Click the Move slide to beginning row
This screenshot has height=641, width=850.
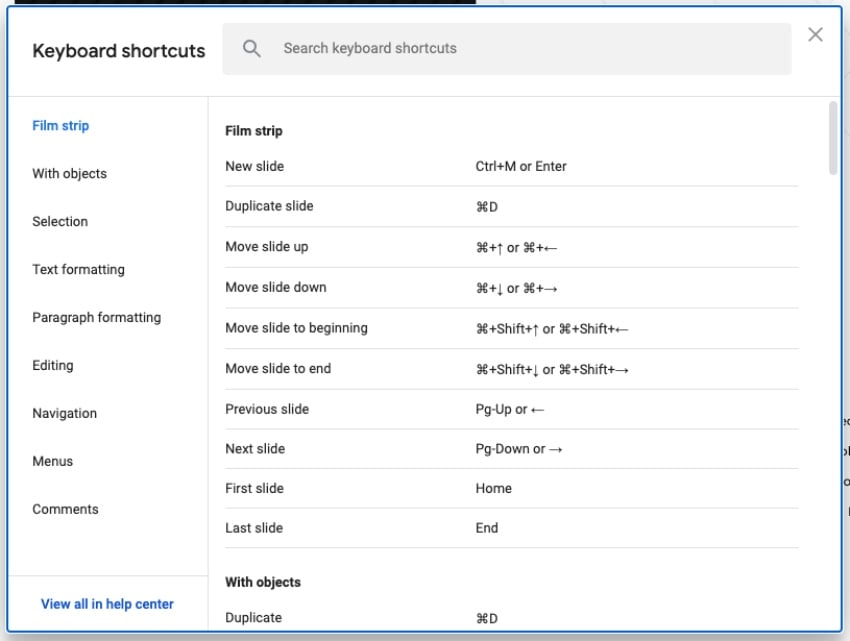click(x=511, y=328)
